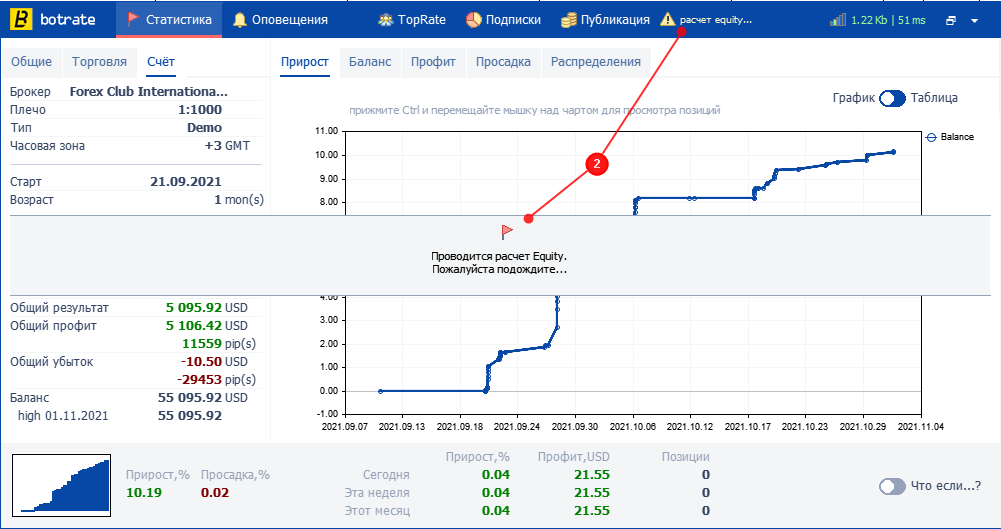
Task: Open the Баланс chart tab
Action: click(370, 62)
